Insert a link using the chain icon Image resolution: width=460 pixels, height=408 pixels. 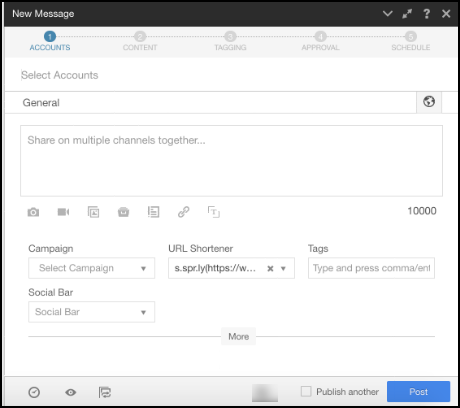coord(183,212)
